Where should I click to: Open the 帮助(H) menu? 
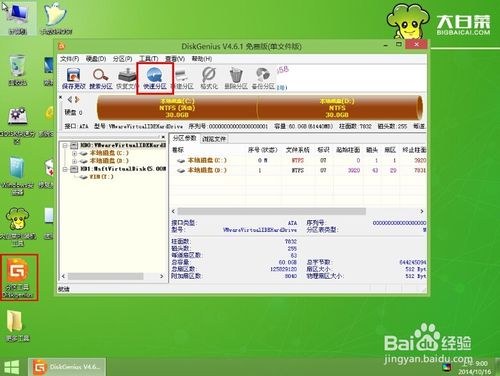tap(202, 59)
